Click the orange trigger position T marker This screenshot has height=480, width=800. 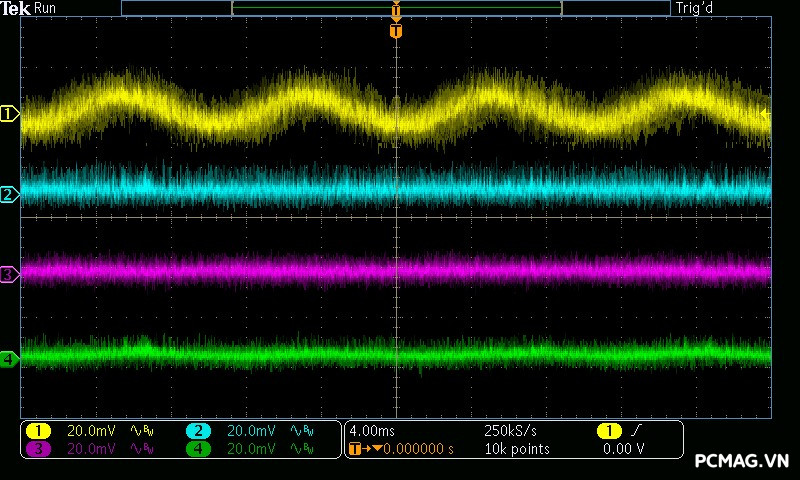click(396, 31)
